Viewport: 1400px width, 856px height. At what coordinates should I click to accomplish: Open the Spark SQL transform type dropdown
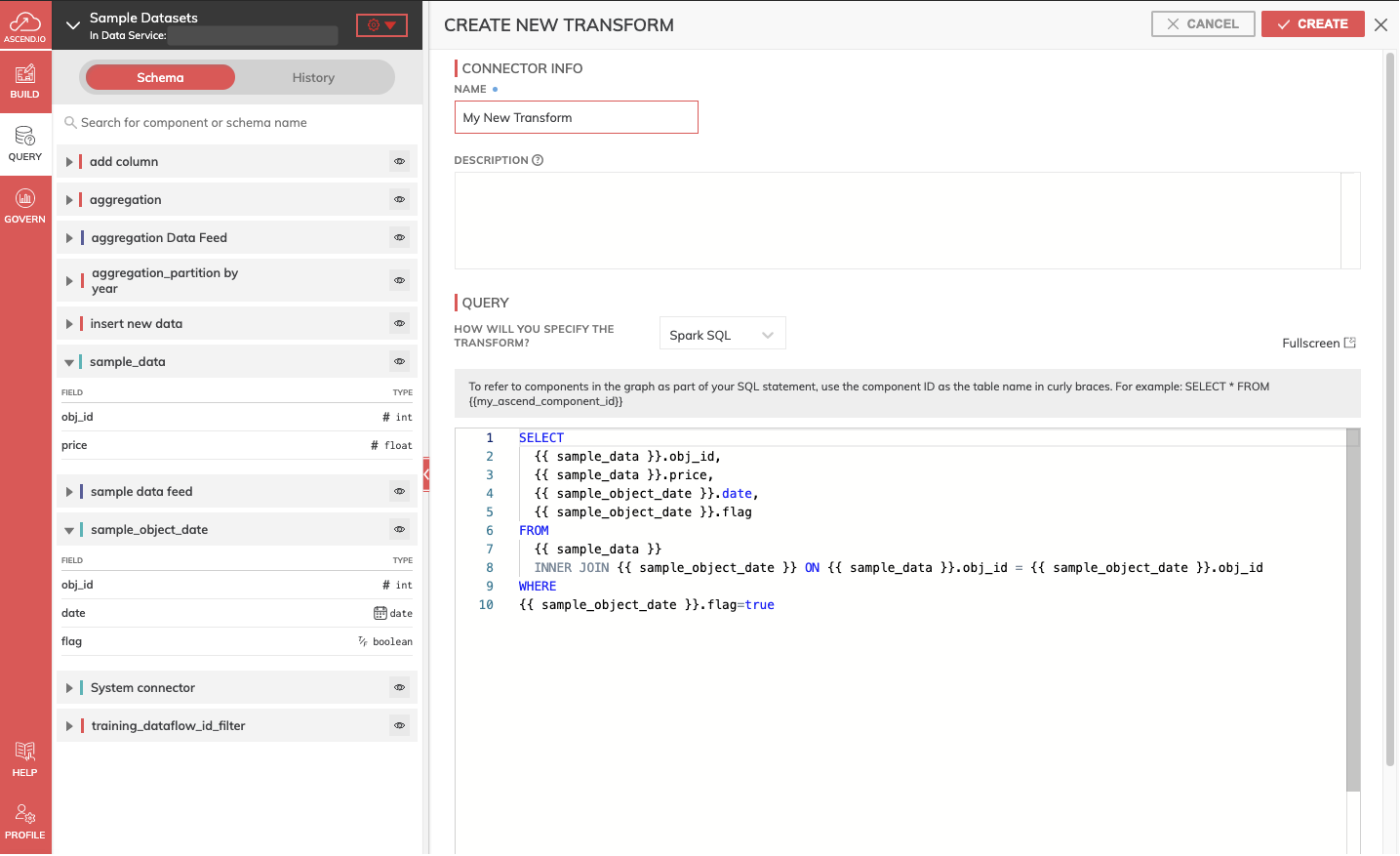(x=722, y=335)
